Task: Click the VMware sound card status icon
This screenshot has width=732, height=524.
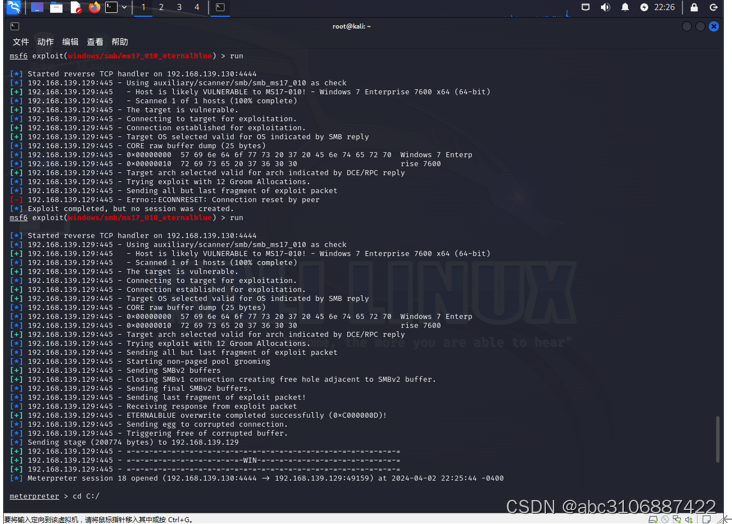Action: (689, 519)
